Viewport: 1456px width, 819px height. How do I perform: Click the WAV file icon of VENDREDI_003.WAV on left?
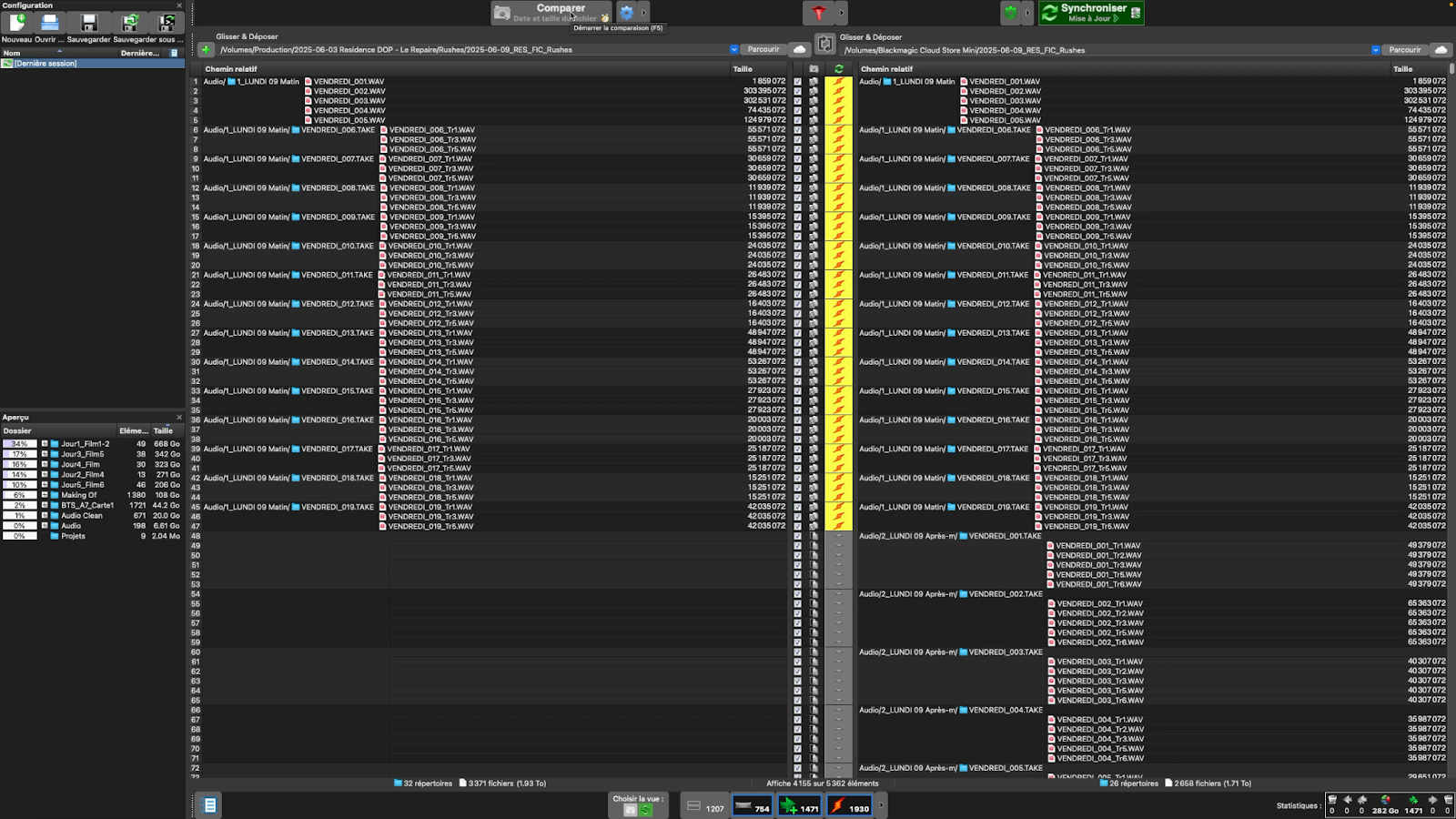click(x=308, y=101)
